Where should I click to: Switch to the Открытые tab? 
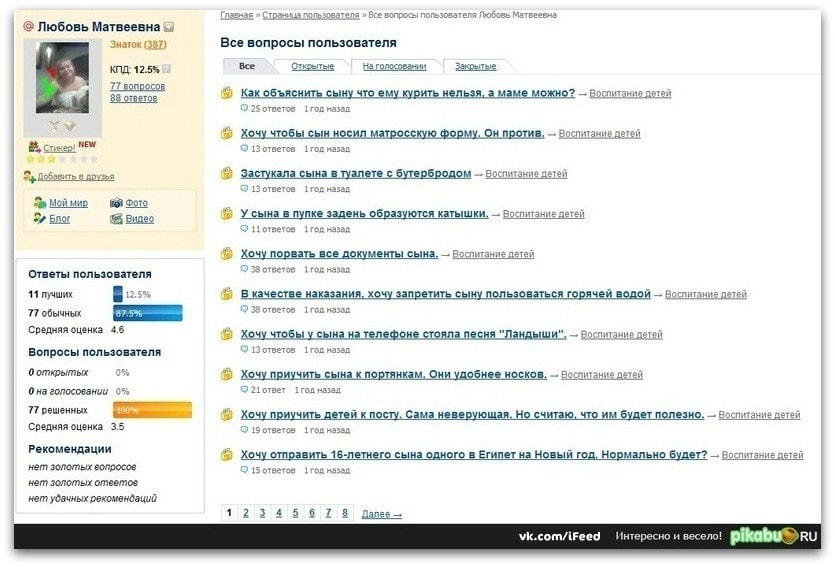pyautogui.click(x=313, y=66)
